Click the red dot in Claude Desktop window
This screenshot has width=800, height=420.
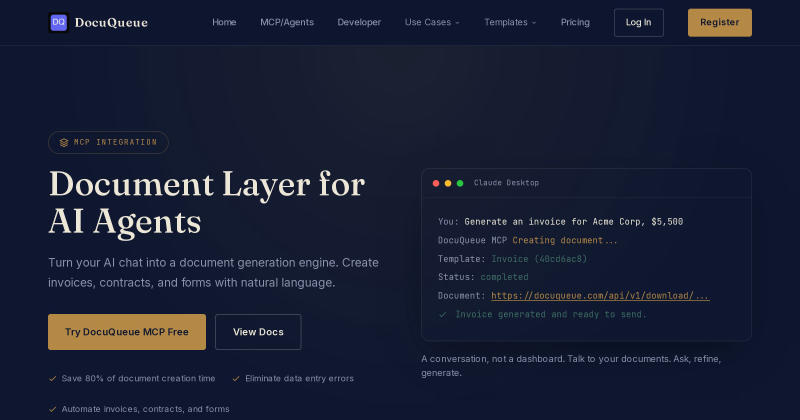coord(436,183)
